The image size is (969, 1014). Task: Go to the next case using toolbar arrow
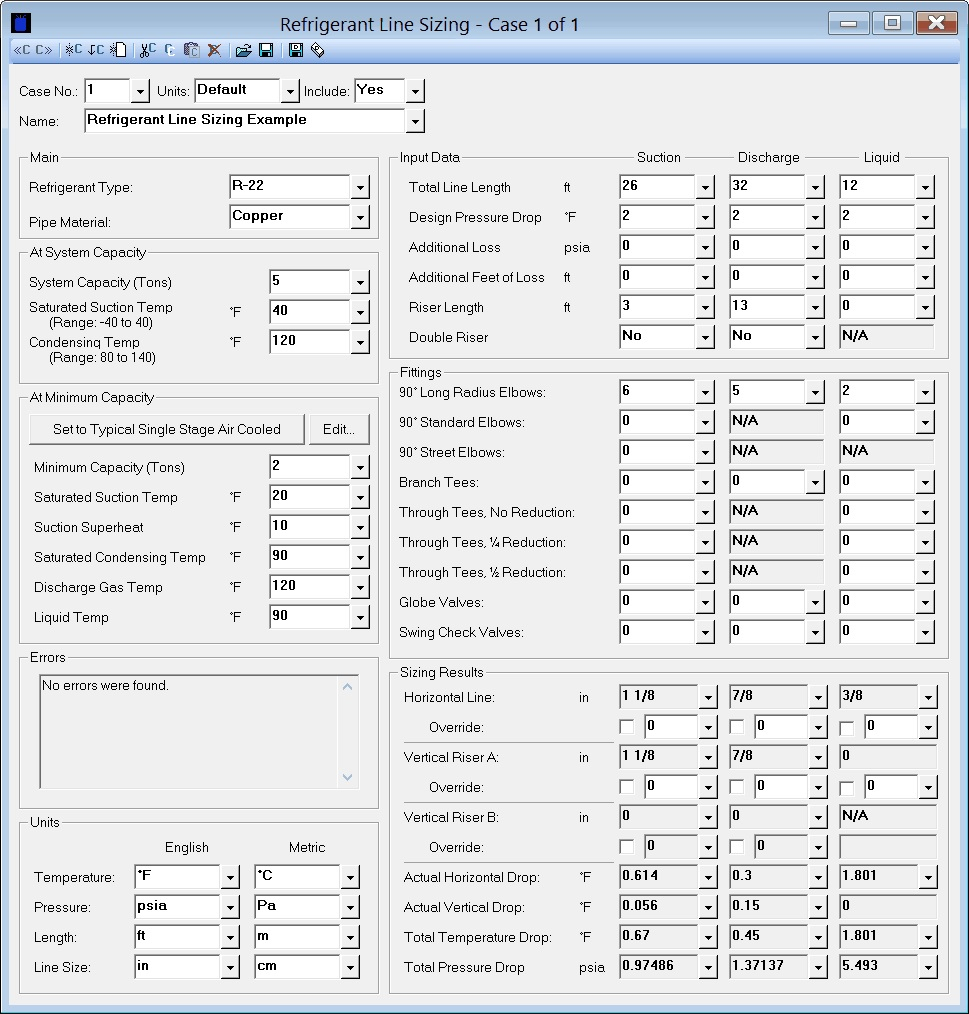[x=44, y=50]
